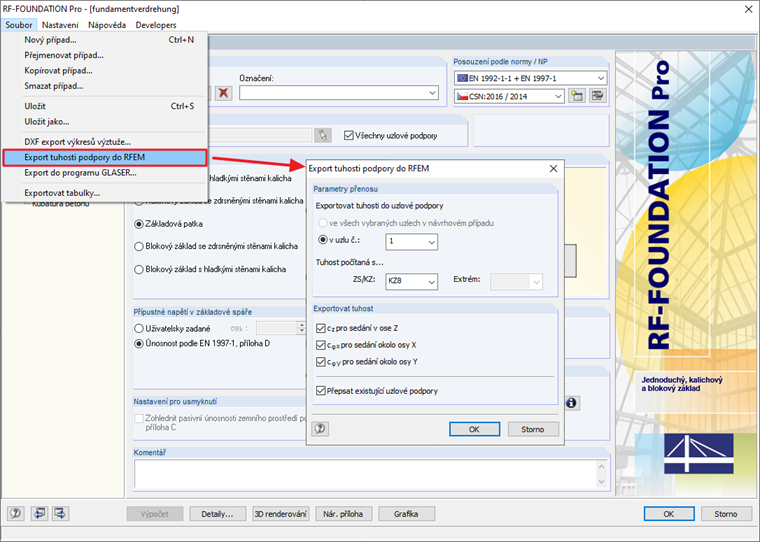Click the info icon right of the dialog

click(571, 403)
